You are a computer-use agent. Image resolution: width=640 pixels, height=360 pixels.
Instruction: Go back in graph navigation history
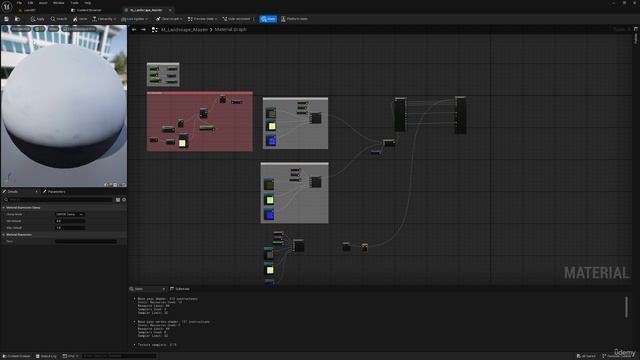tap(134, 29)
